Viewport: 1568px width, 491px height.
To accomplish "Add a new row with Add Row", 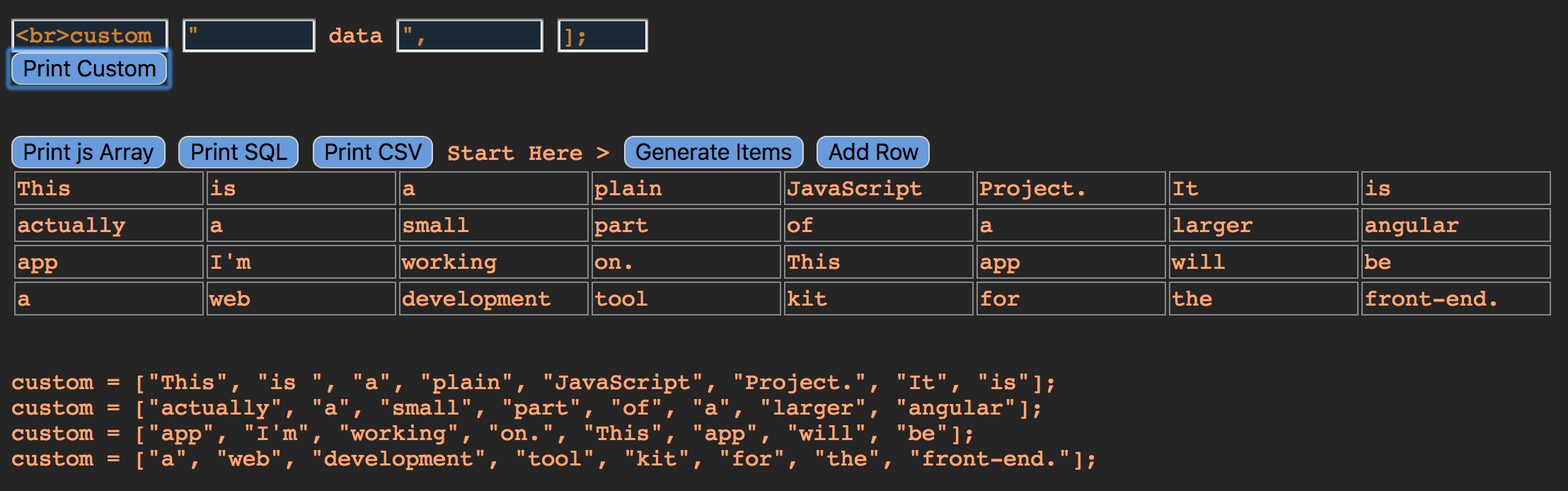I will (872, 152).
